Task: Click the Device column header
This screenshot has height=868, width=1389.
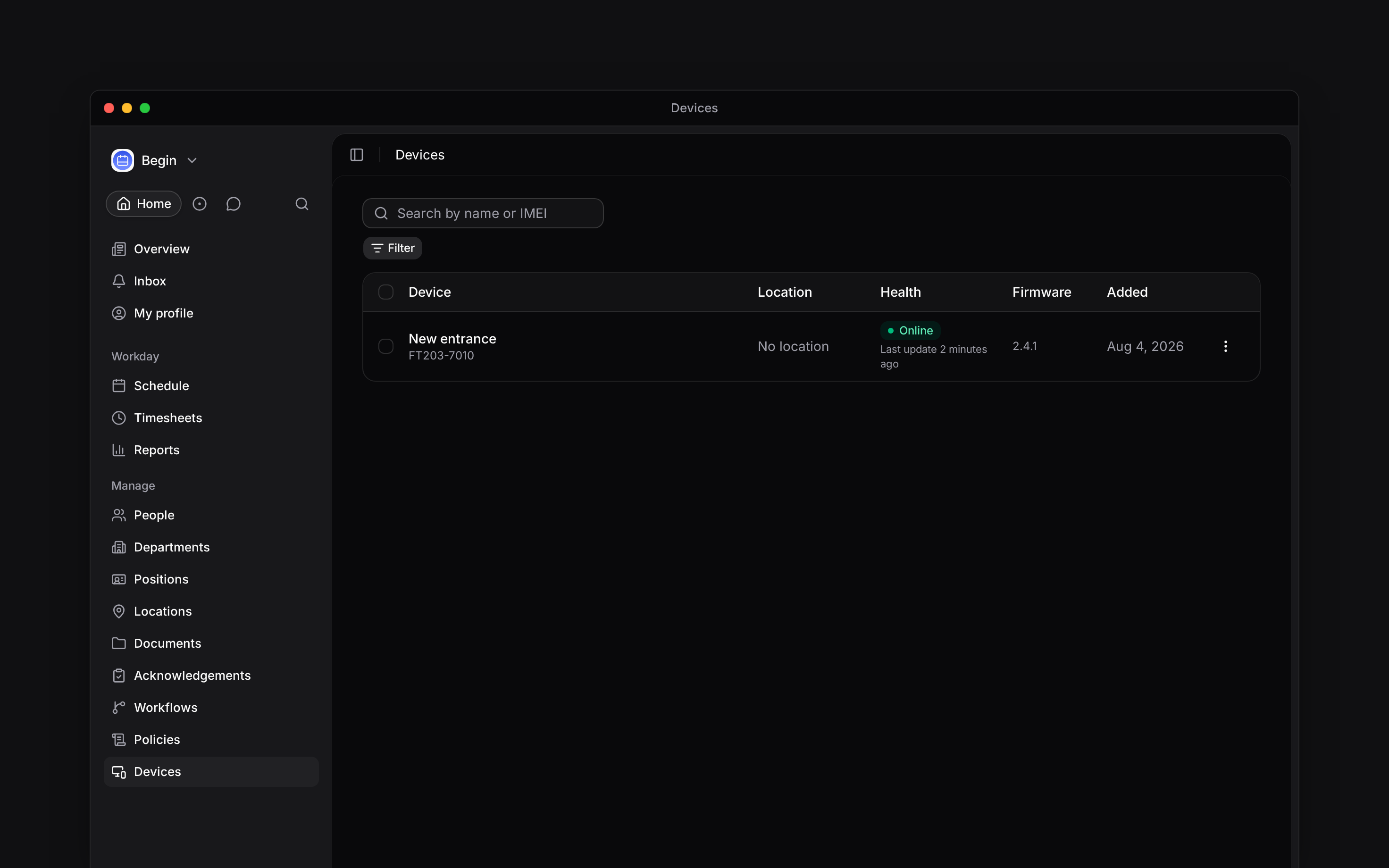Action: pos(430,292)
